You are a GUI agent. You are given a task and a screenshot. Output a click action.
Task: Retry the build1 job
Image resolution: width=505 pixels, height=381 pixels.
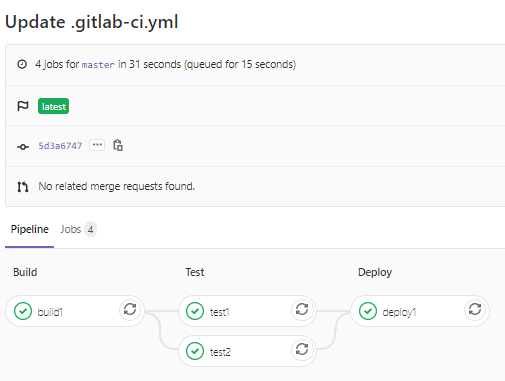pyautogui.click(x=130, y=309)
